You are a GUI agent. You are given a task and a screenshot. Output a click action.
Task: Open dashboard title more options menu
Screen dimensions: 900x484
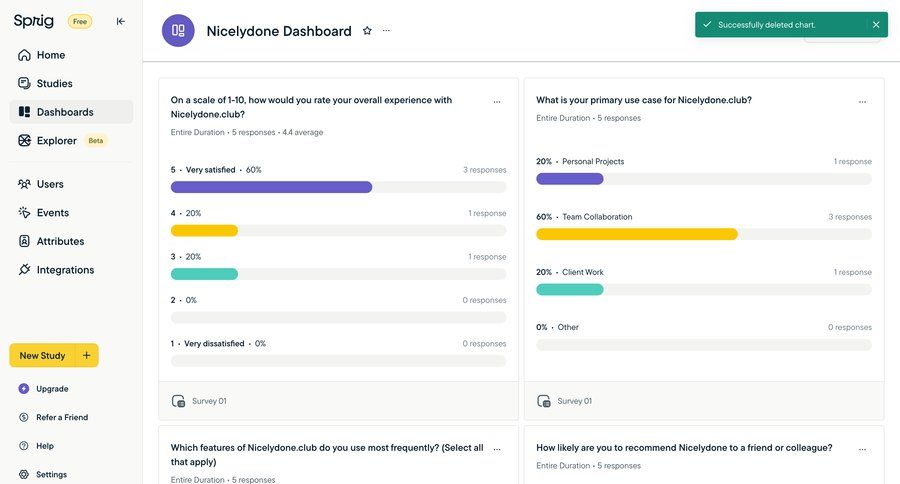(387, 31)
